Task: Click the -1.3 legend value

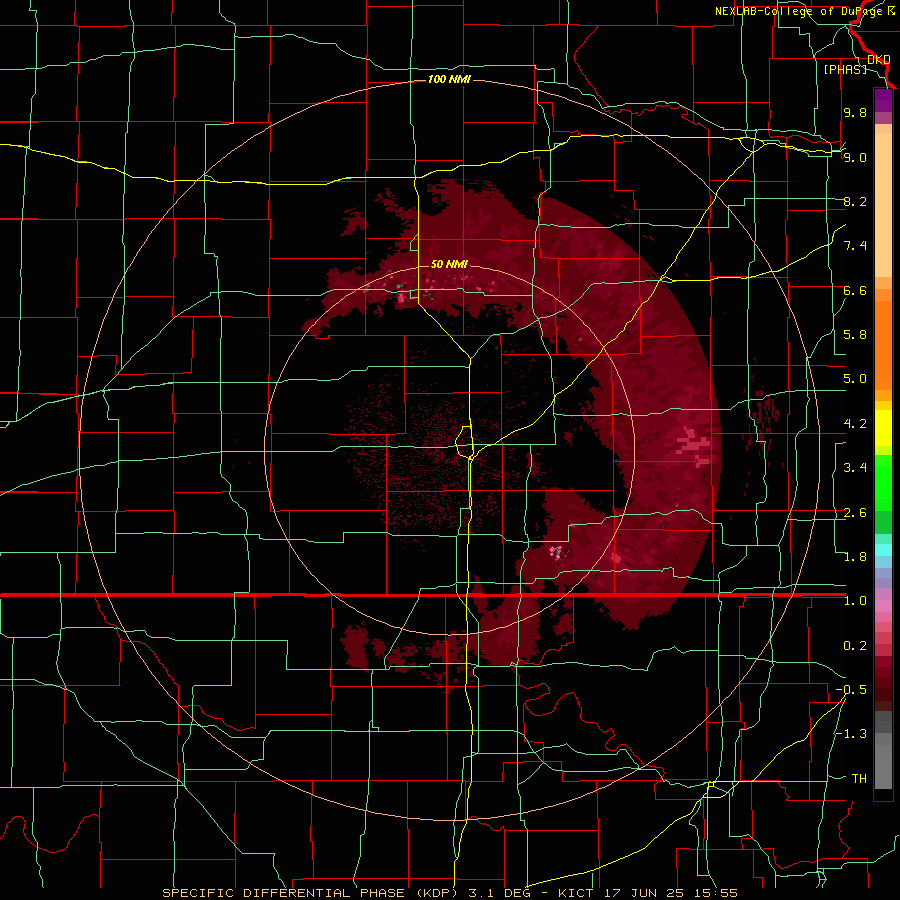Action: pos(851,734)
